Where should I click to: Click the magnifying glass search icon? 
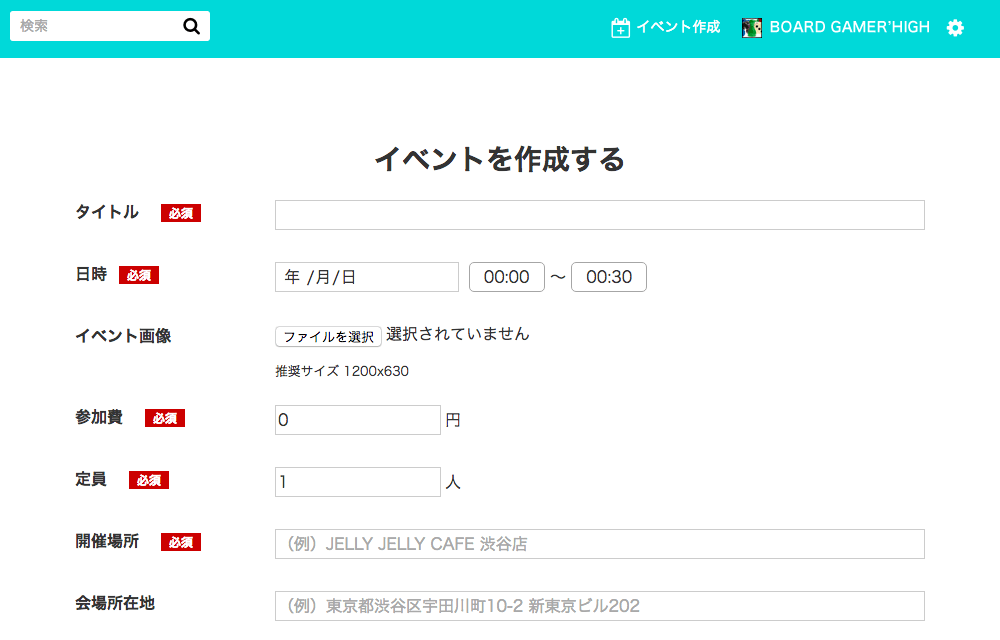(x=192, y=26)
